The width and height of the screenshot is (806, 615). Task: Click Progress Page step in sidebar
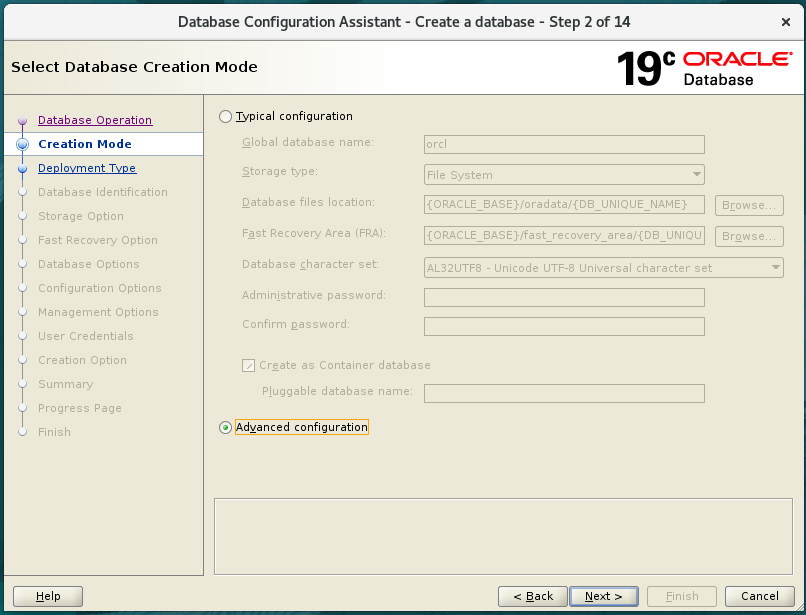tap(80, 408)
